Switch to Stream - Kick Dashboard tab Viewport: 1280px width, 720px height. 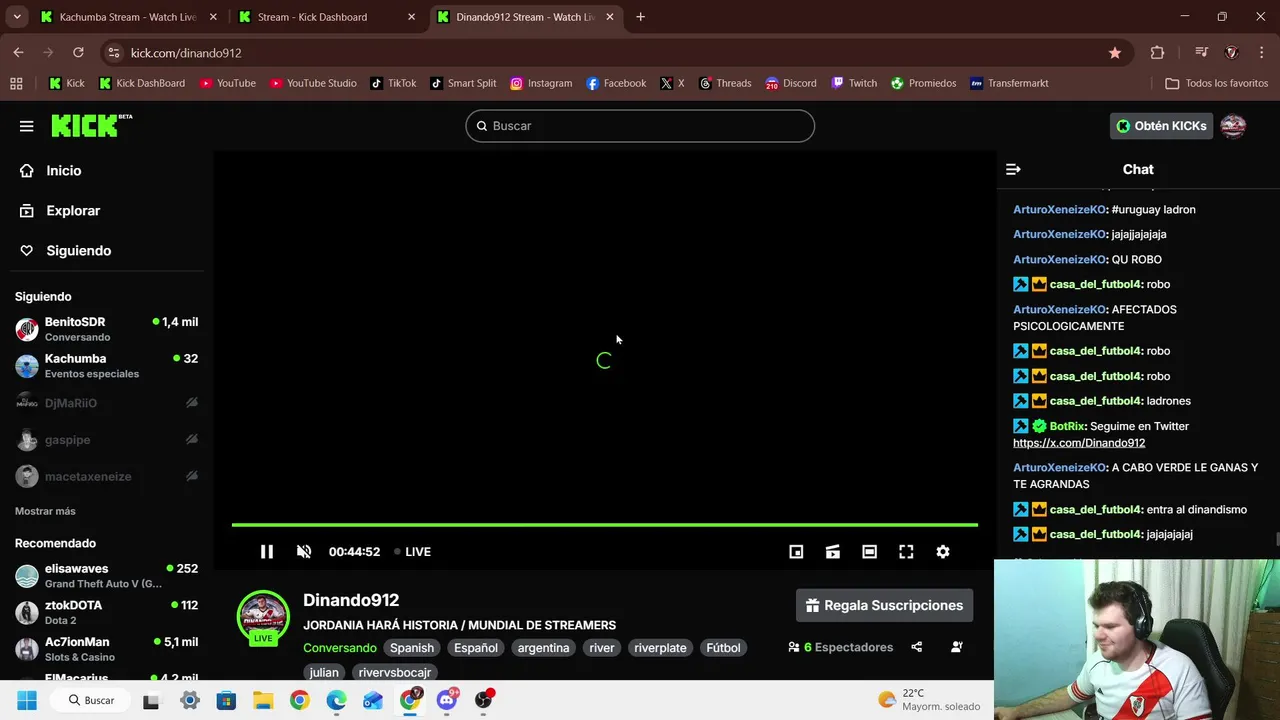(x=324, y=17)
